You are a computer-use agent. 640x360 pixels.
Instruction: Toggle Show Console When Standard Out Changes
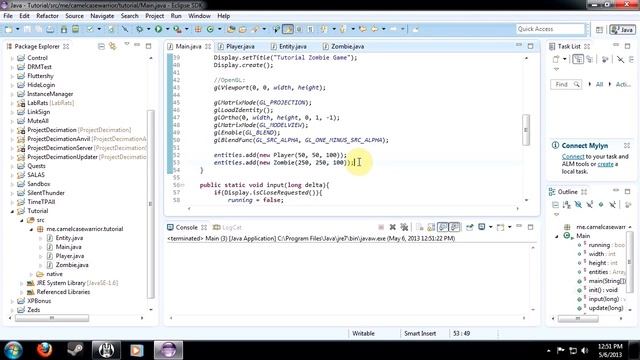click(x=443, y=227)
